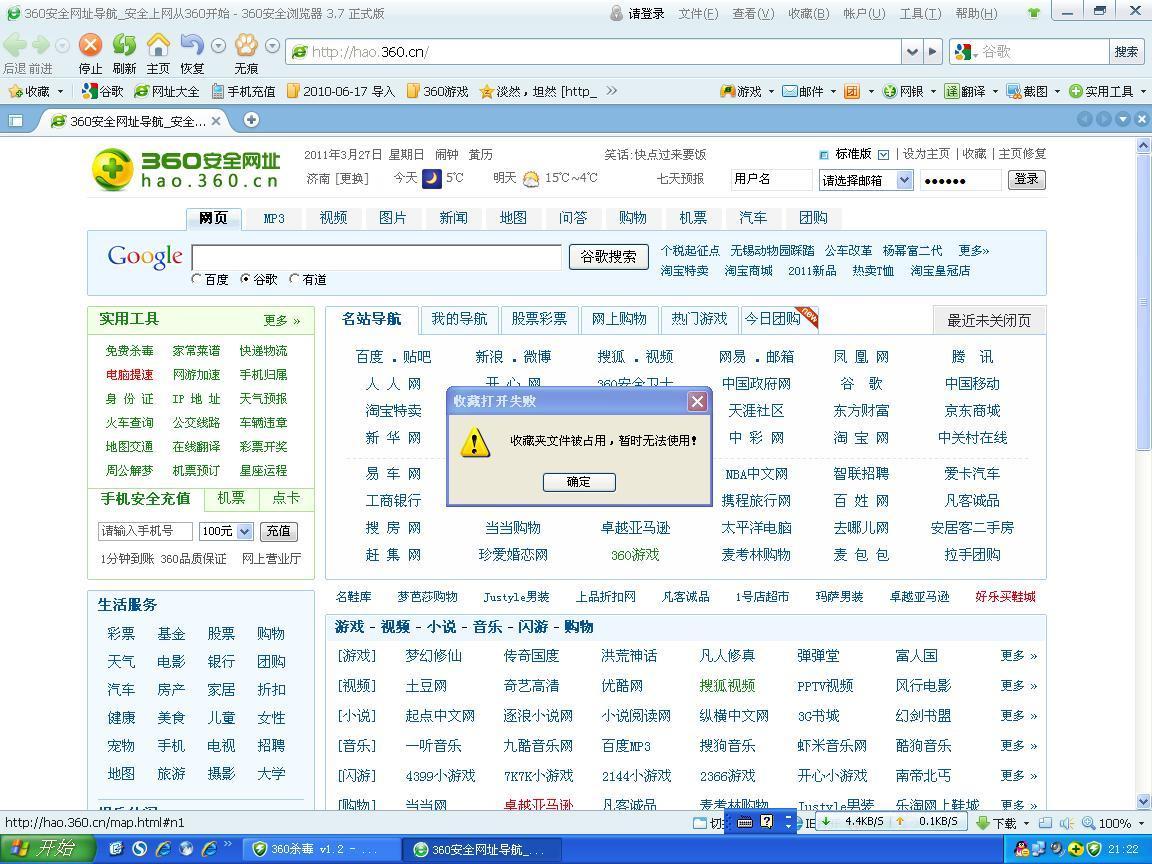This screenshot has width=1152, height=864.
Task: Go to Home page house icon
Action: 158,46
